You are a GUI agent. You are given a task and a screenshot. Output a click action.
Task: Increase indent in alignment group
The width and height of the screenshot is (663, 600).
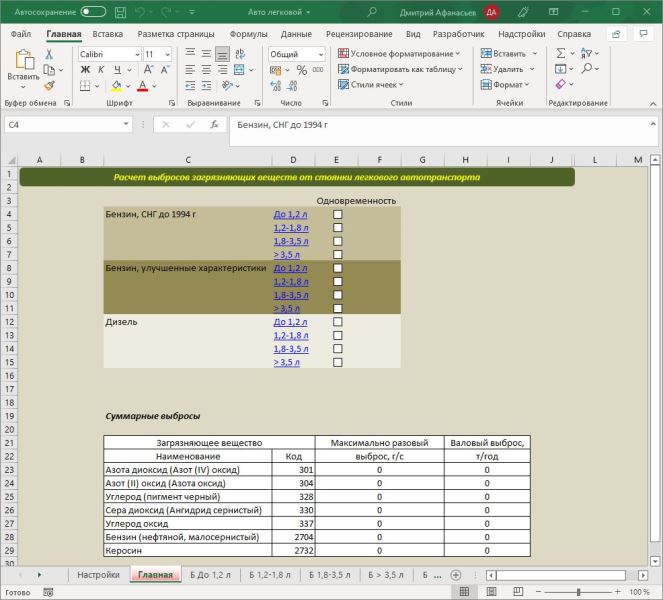(206, 86)
